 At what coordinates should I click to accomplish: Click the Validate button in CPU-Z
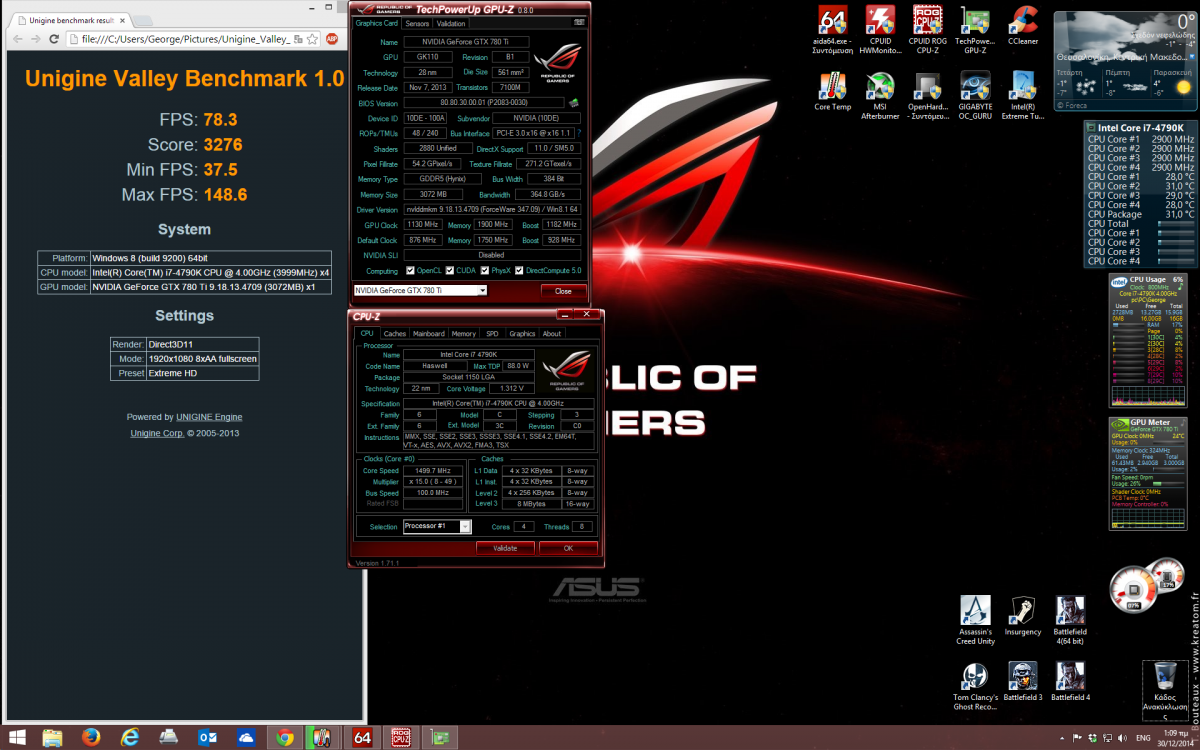pos(505,548)
